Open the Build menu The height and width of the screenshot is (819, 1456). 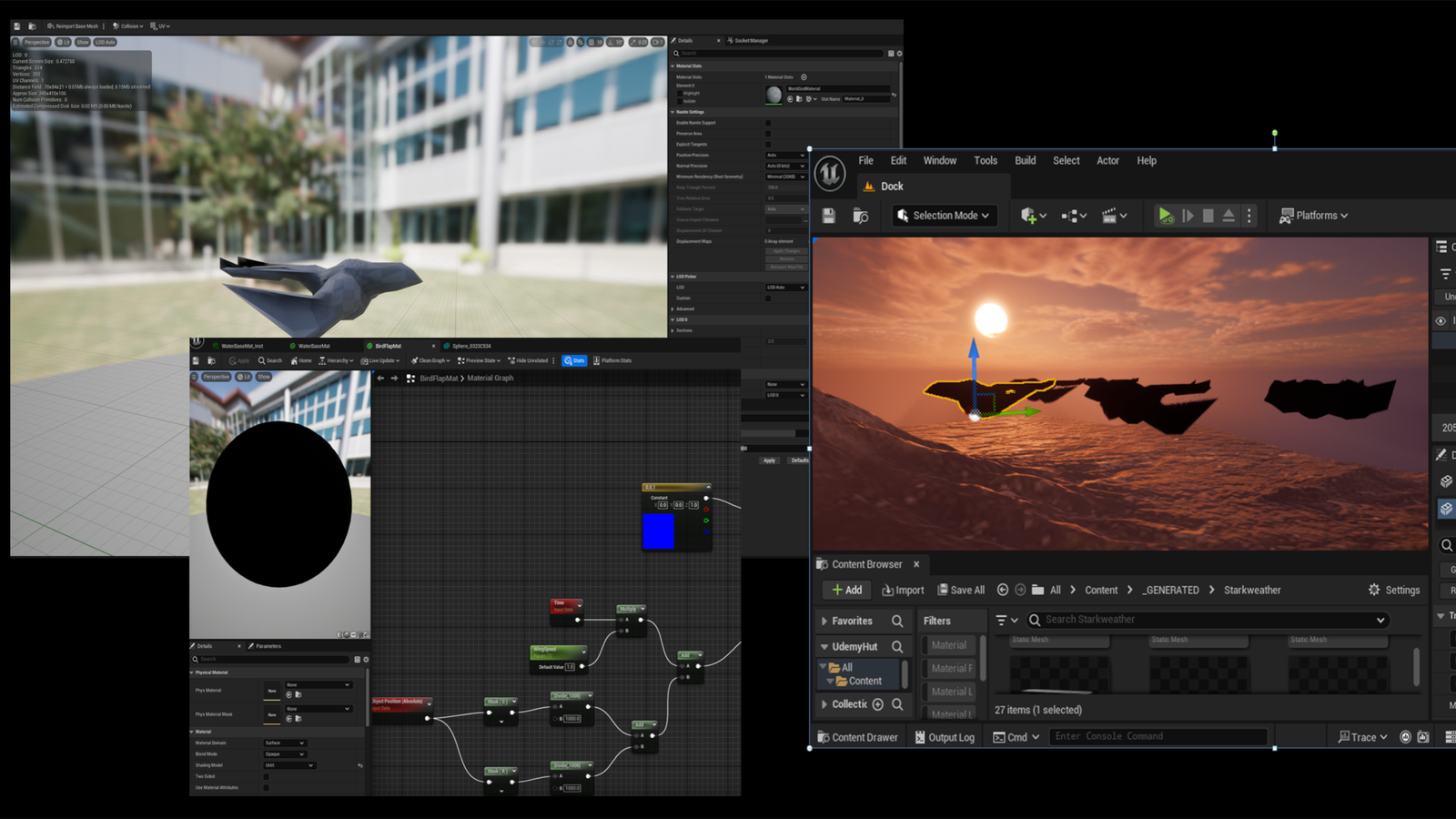[1025, 160]
